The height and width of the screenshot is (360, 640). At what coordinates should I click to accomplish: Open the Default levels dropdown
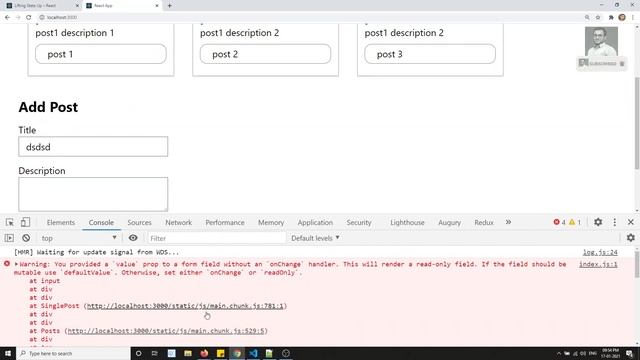315,238
